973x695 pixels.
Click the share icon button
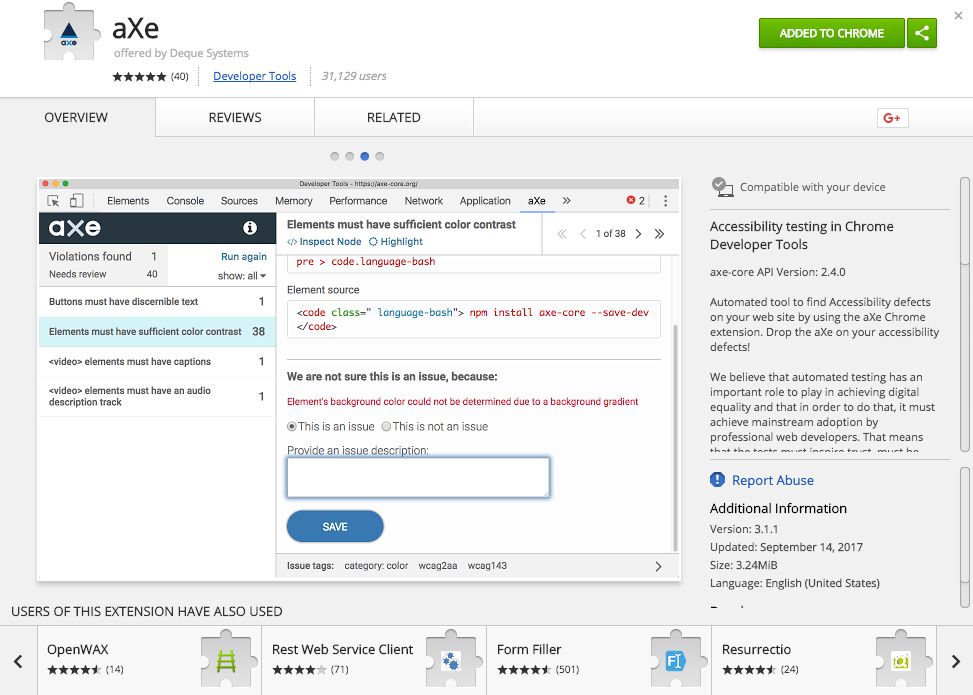coord(921,33)
